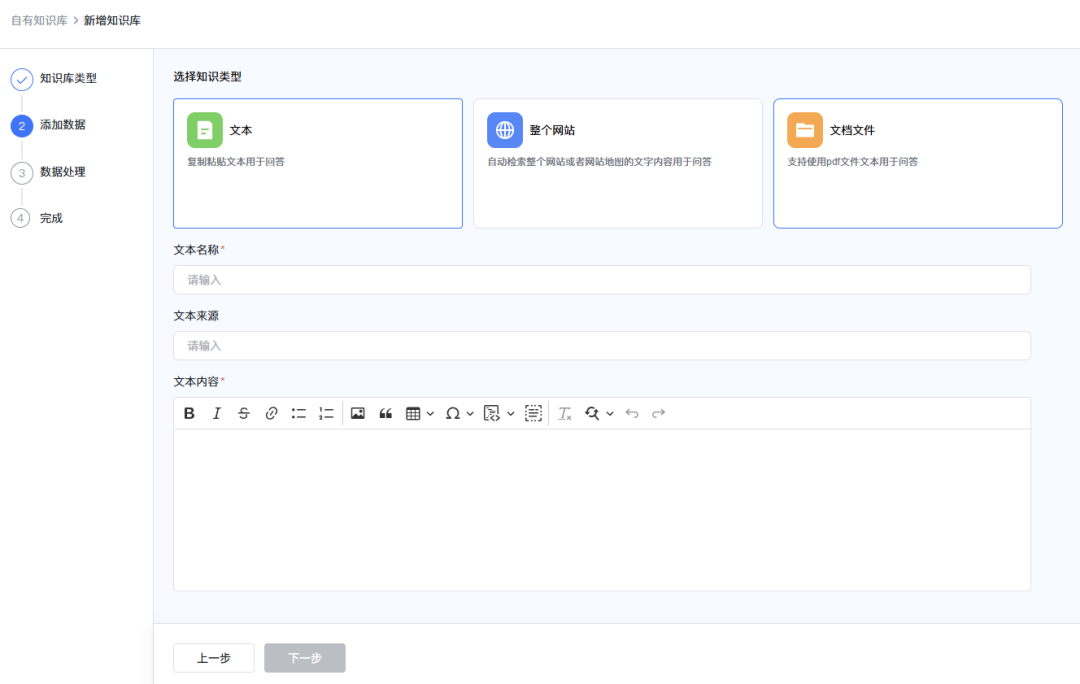Toggle bold formatting in the editor
The height and width of the screenshot is (684, 1080).
point(190,413)
